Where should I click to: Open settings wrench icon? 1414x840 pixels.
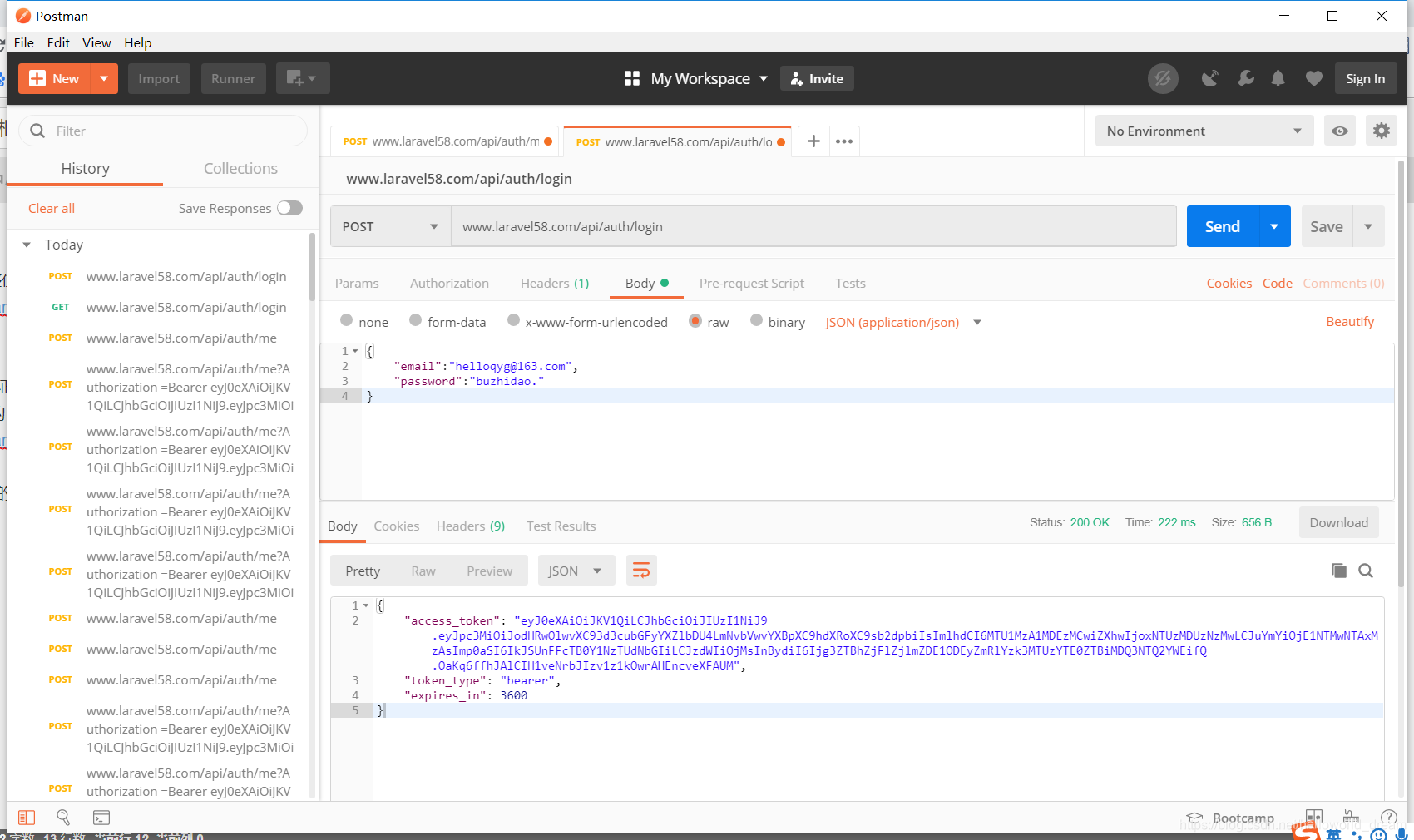1245,78
